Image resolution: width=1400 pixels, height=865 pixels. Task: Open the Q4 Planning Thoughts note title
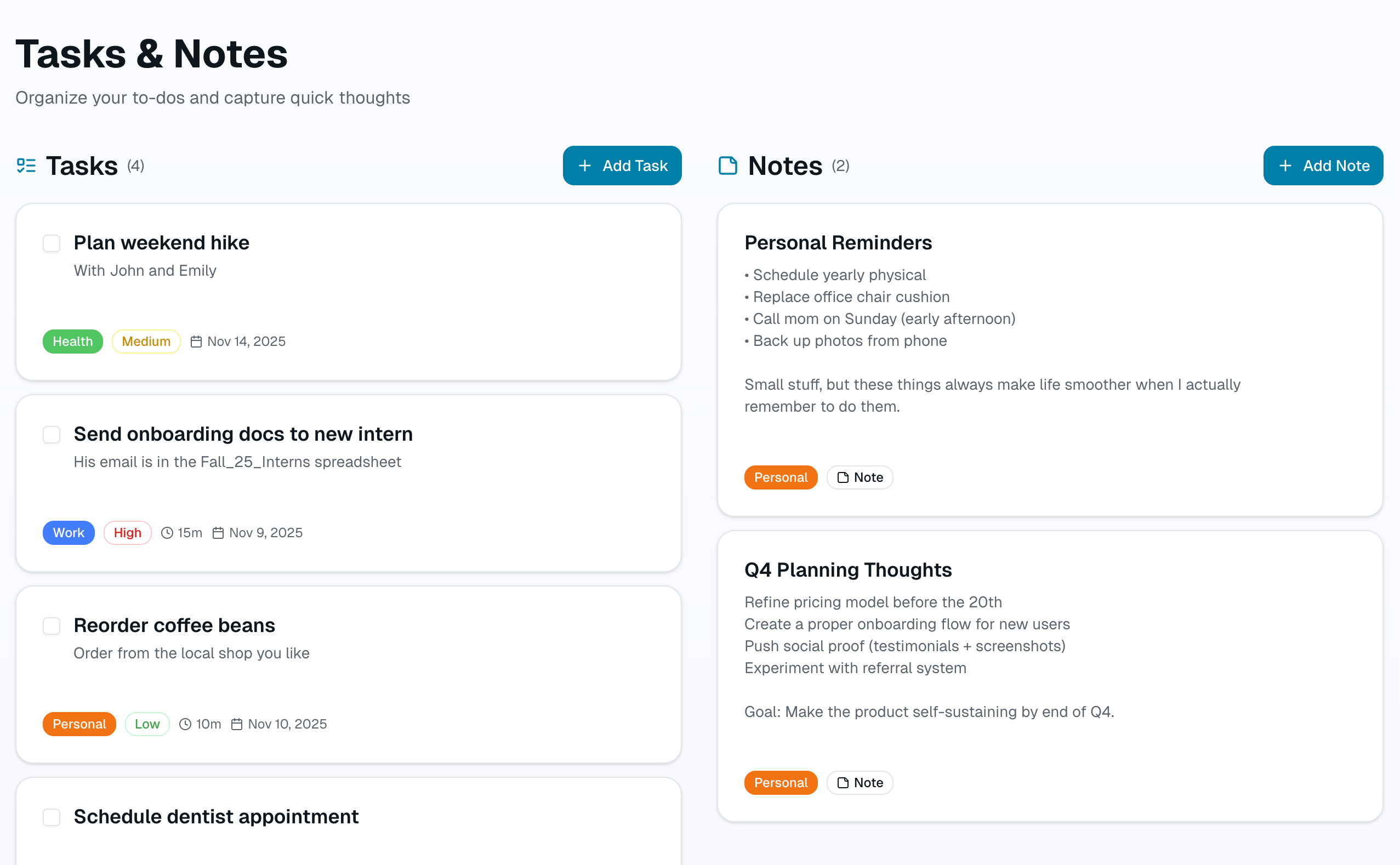(848, 571)
